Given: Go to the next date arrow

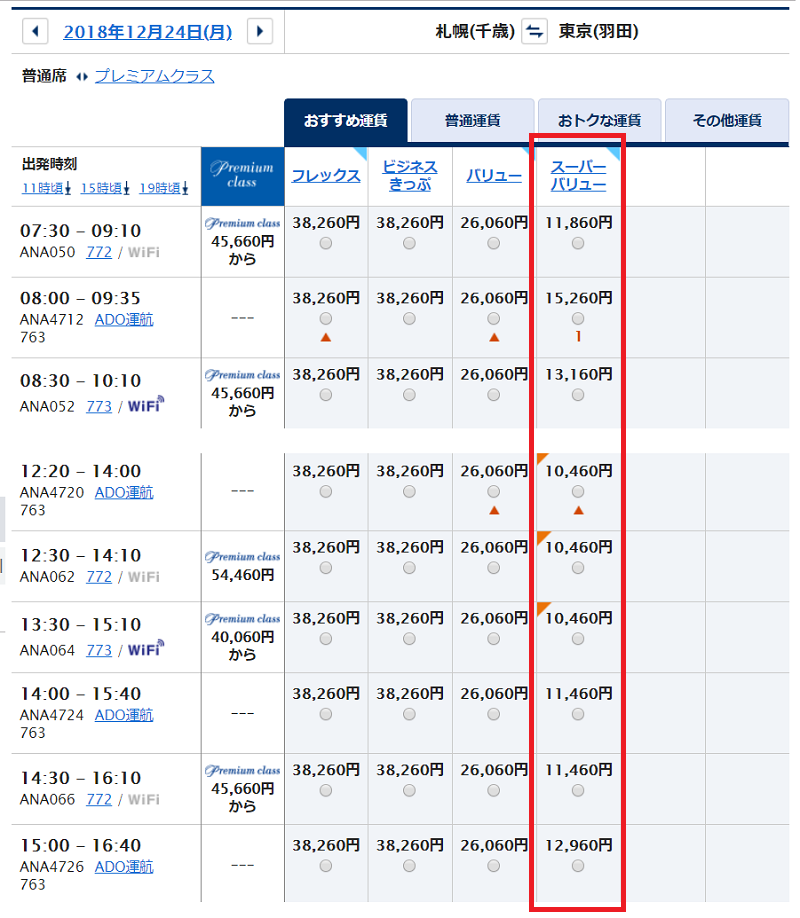Looking at the screenshot, I should coord(260,31).
